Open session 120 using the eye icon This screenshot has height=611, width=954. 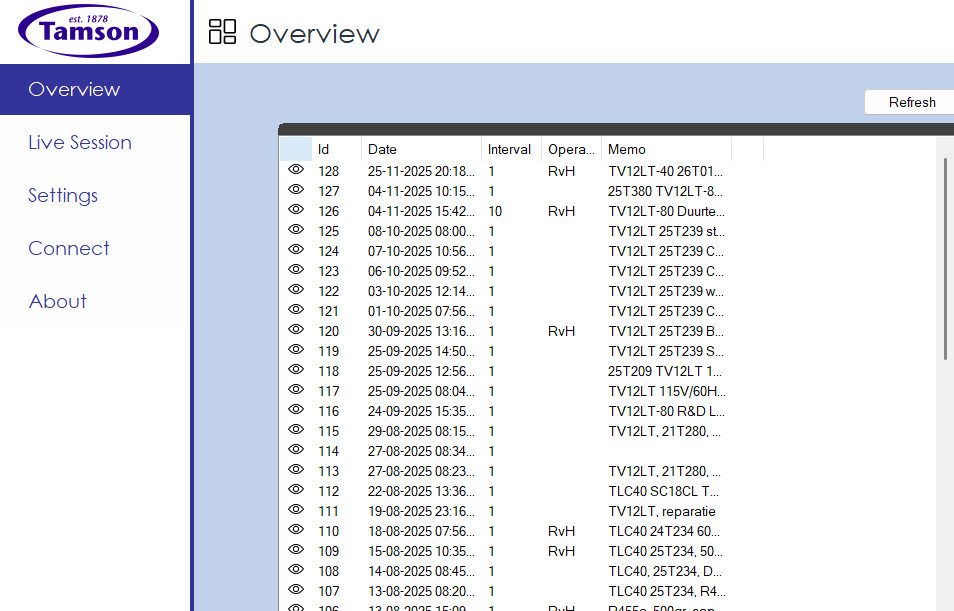295,330
